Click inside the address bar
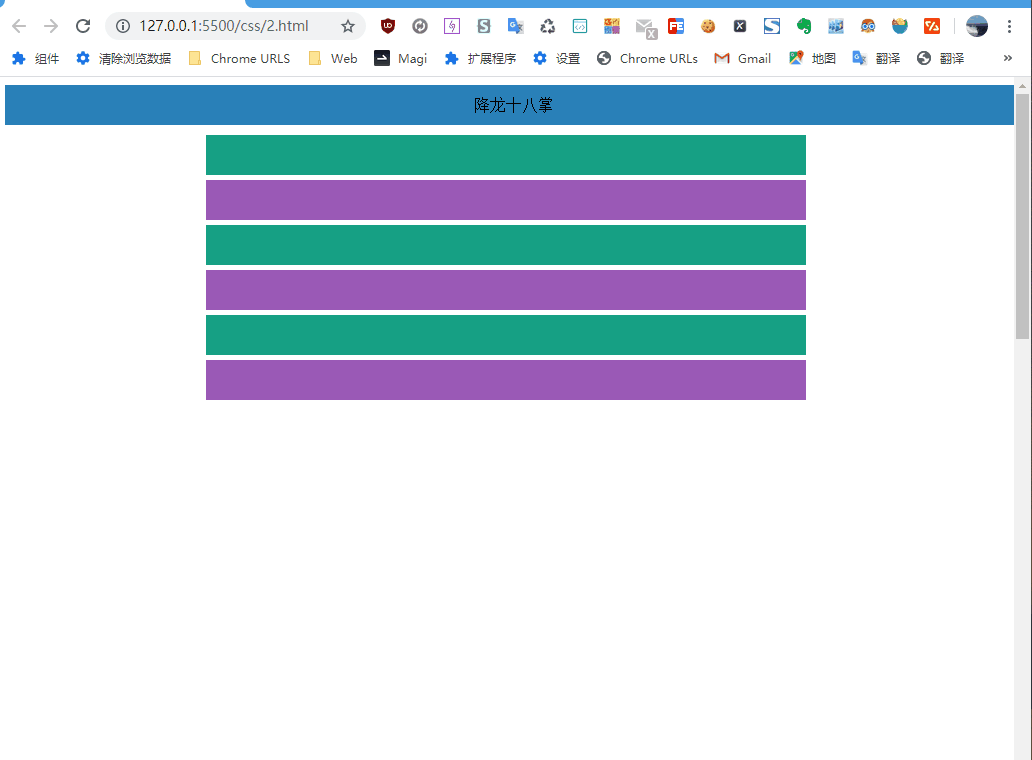Viewport: 1032px width, 760px height. point(230,26)
